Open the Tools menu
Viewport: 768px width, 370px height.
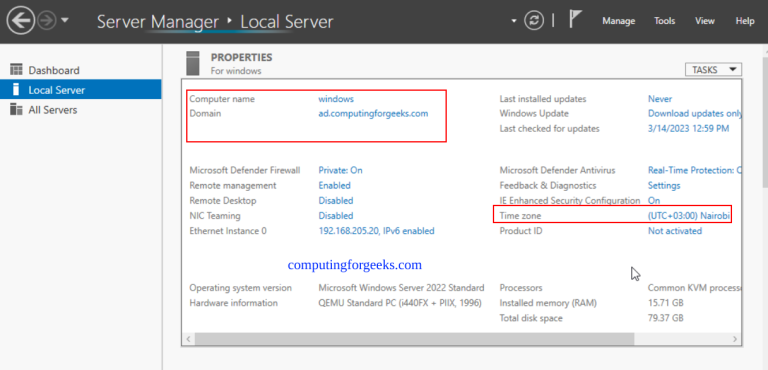click(x=665, y=21)
